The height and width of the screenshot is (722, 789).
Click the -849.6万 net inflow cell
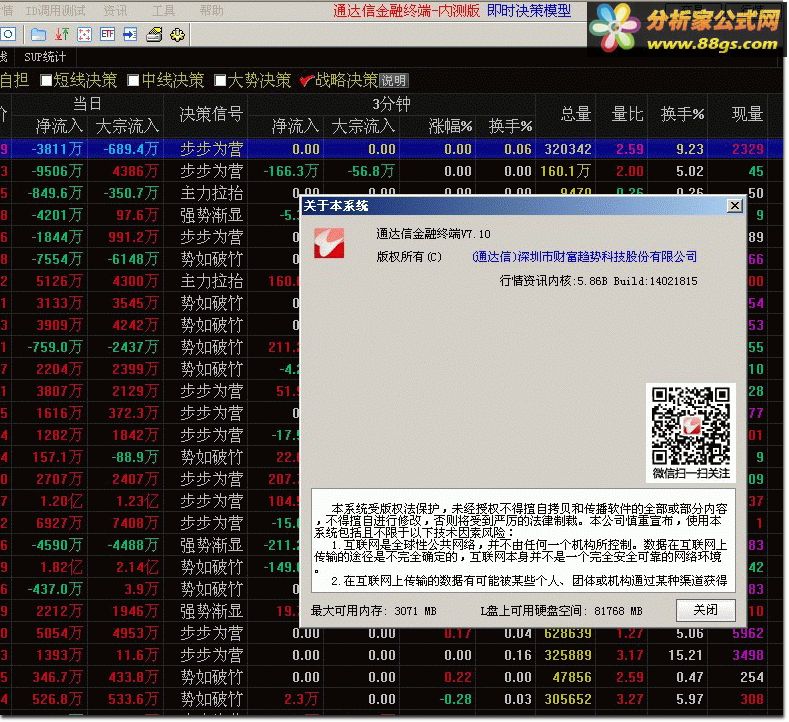pyautogui.click(x=55, y=193)
